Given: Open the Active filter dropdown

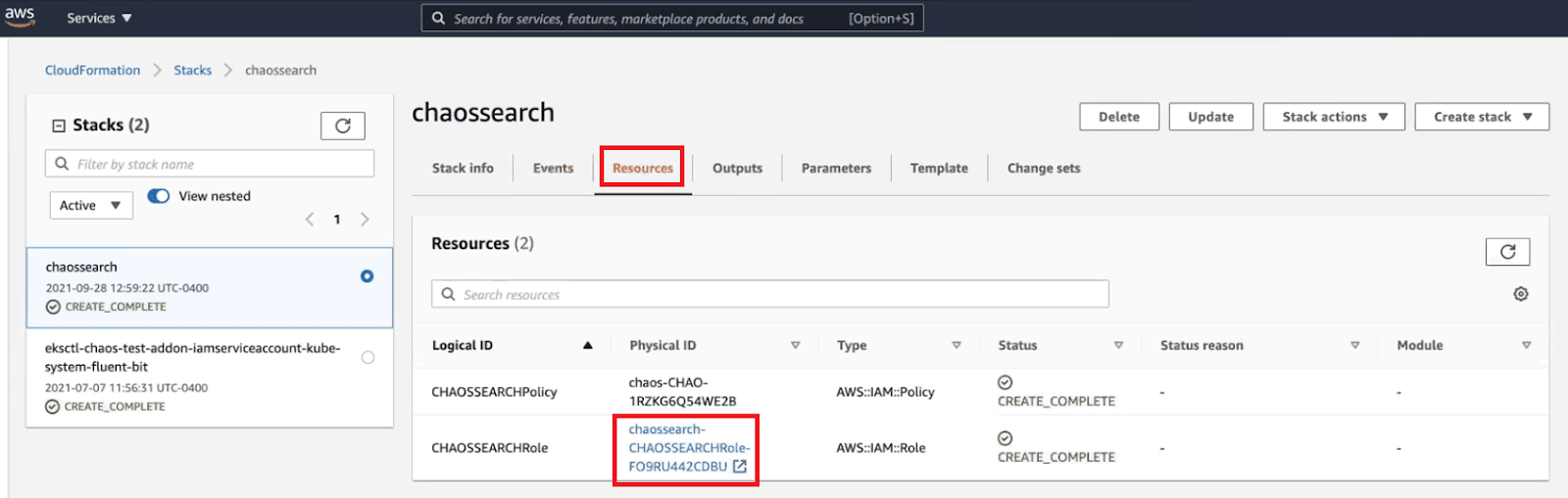Looking at the screenshot, I should (x=91, y=205).
